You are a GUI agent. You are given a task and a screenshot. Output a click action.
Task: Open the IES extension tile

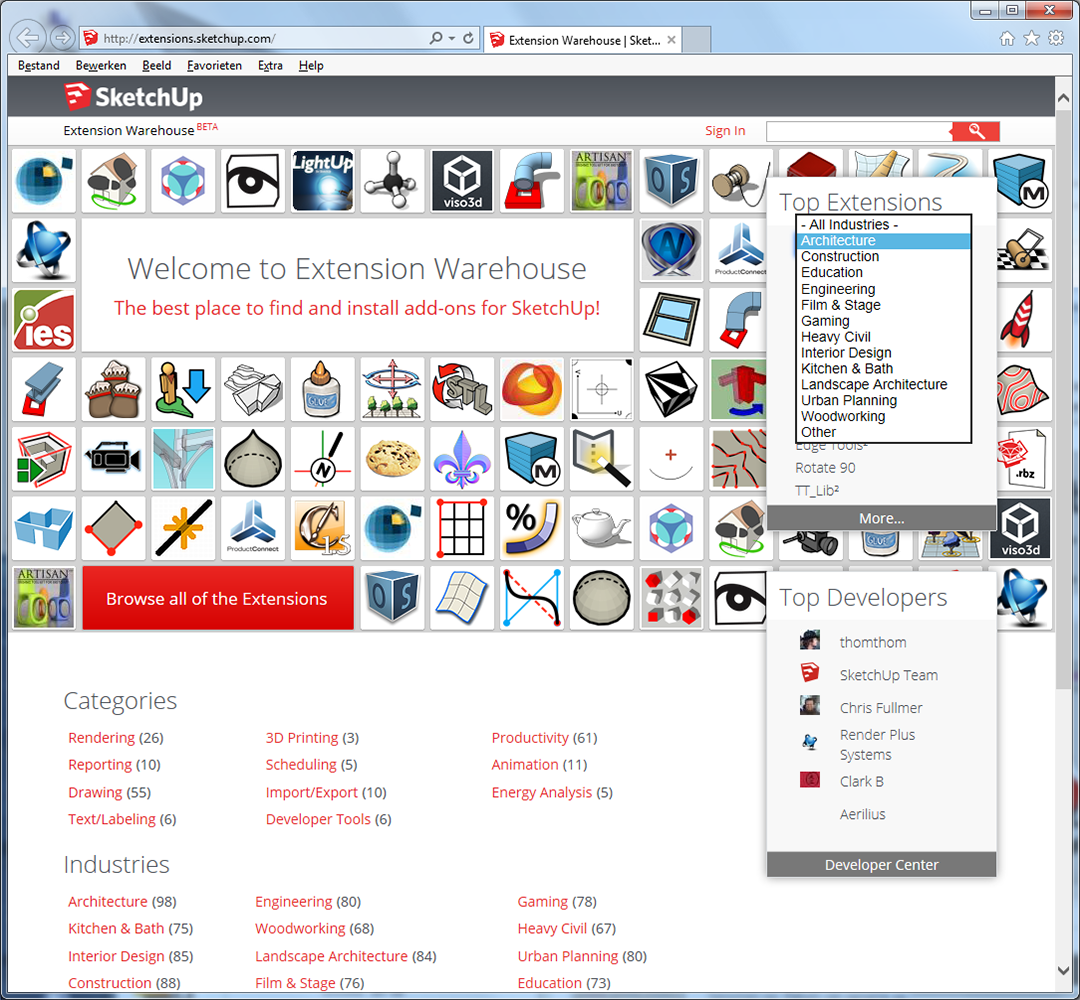[44, 320]
